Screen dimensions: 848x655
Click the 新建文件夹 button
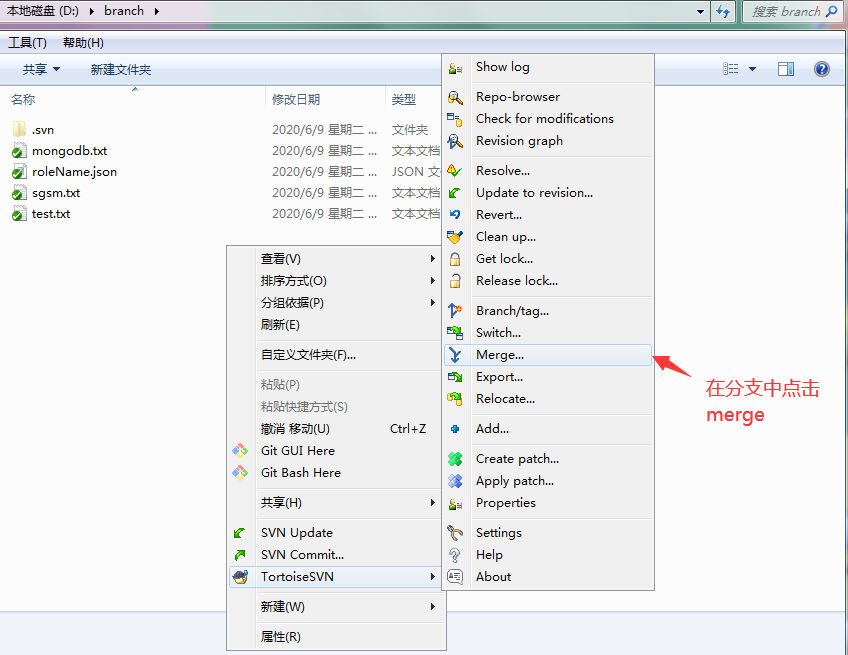click(120, 69)
